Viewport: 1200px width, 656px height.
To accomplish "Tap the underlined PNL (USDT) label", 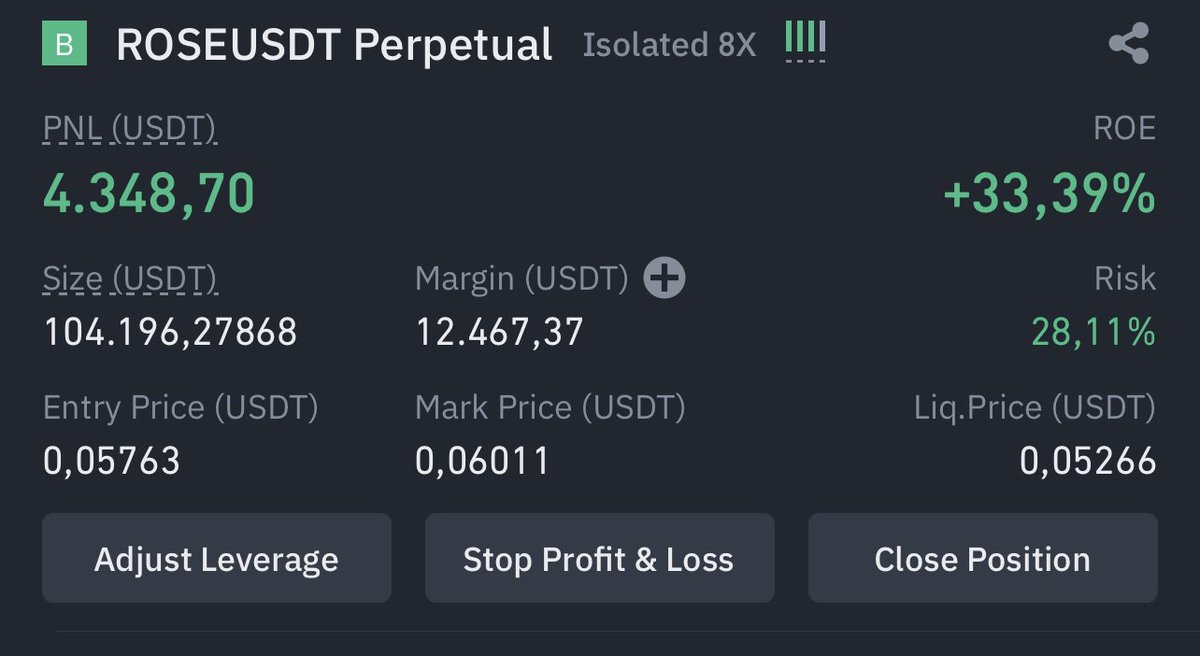I will (129, 129).
